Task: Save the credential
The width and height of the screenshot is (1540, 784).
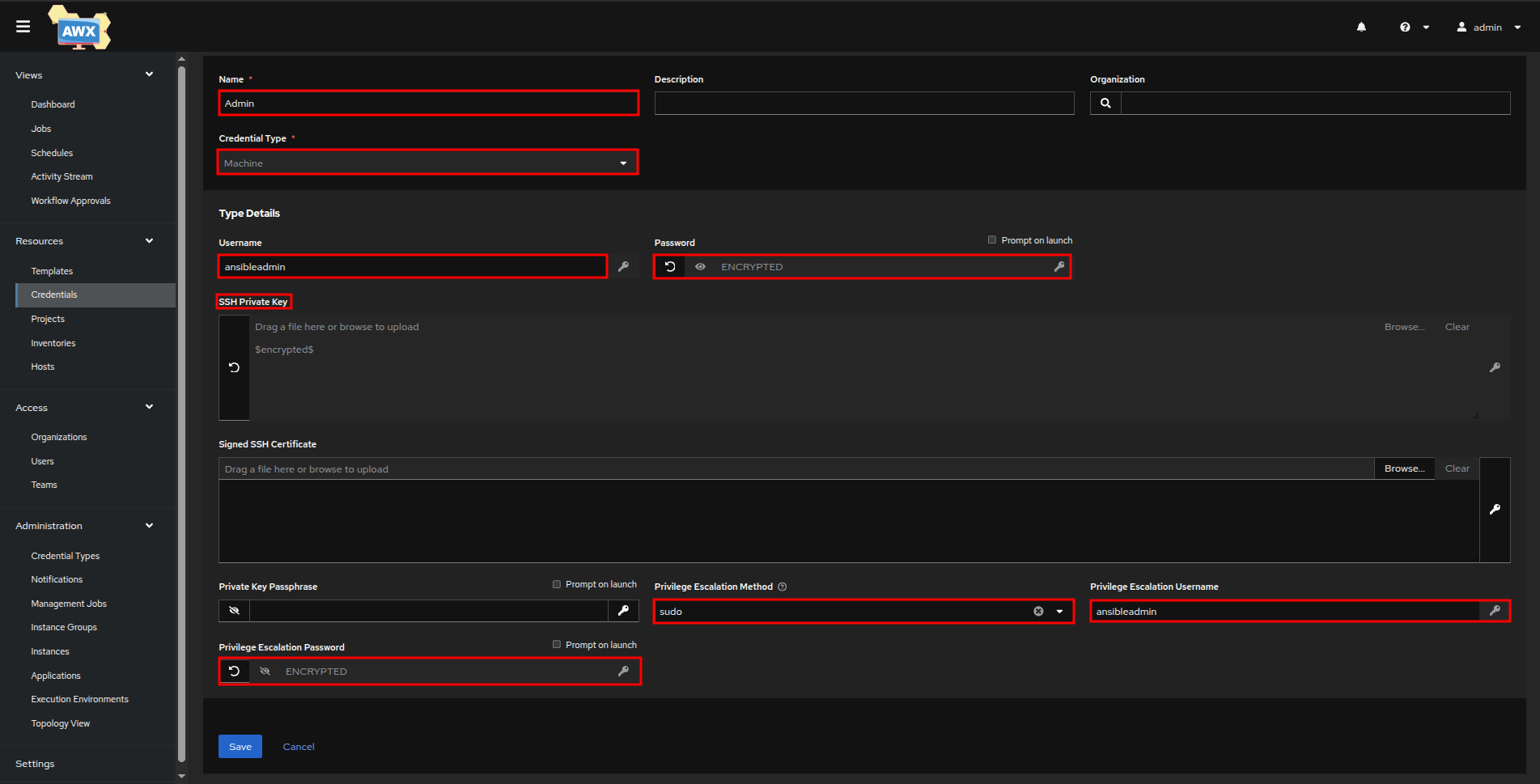Action: 240,747
